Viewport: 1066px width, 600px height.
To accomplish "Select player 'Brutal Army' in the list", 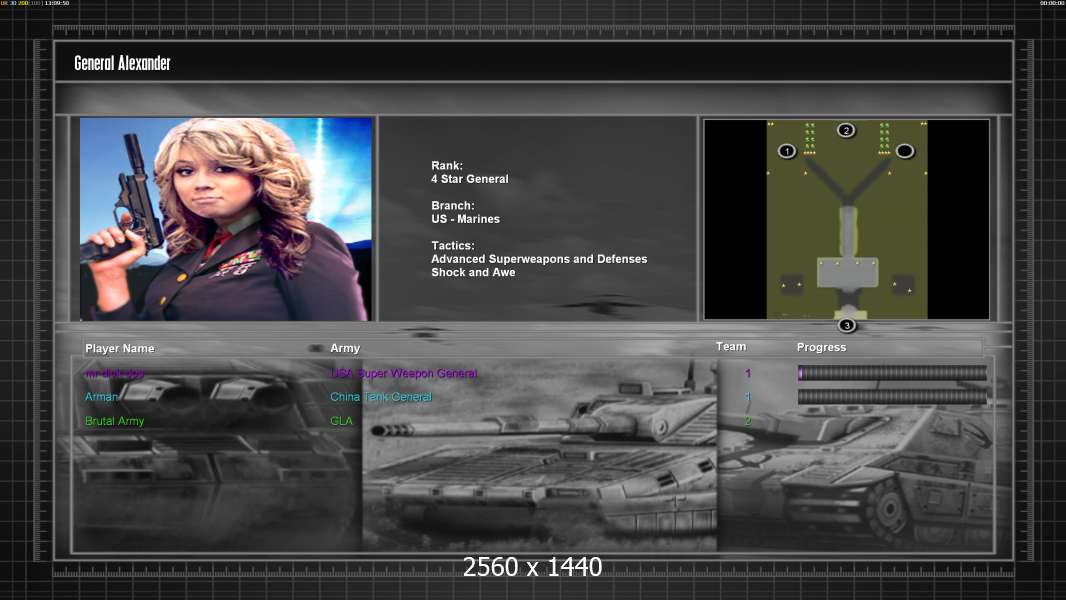I will click(114, 421).
